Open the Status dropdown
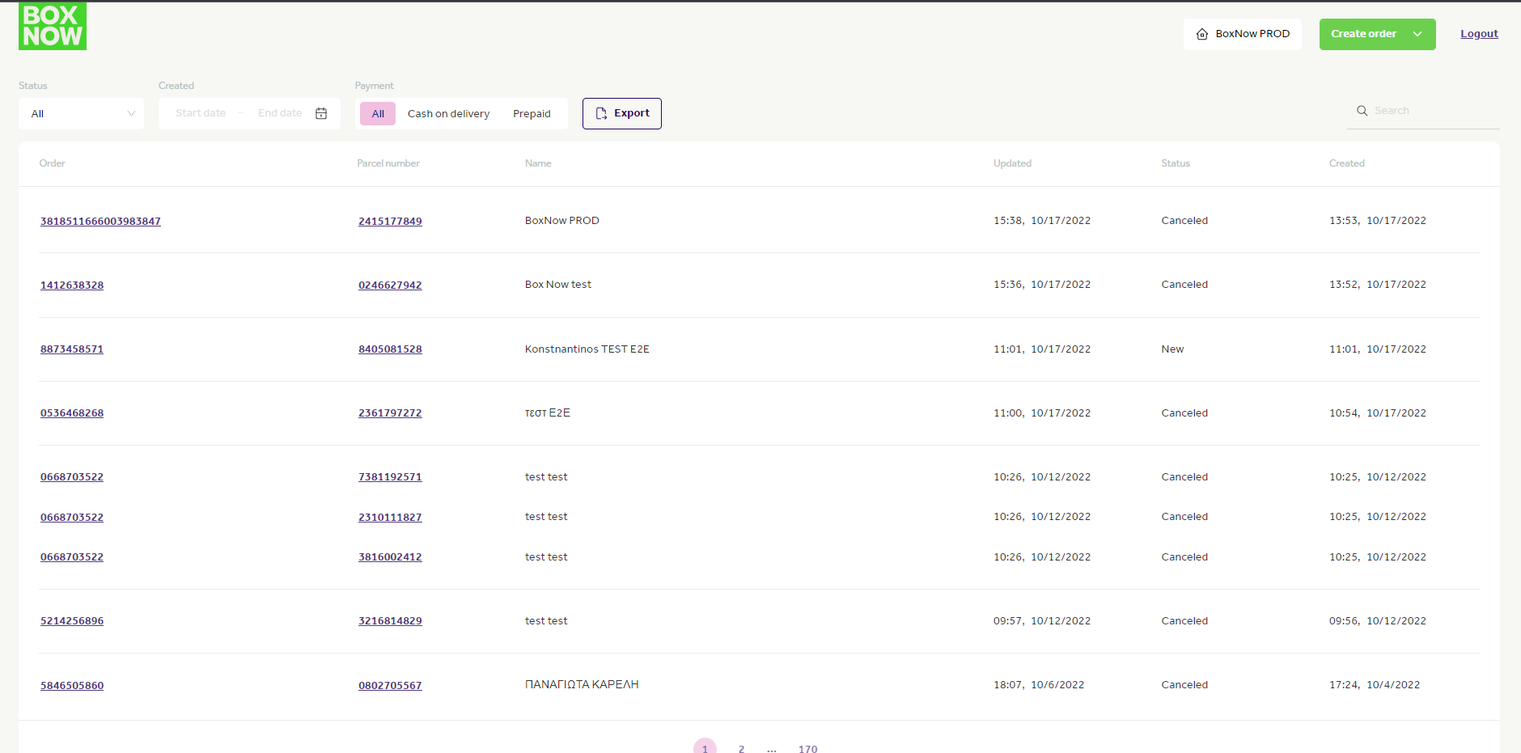The image size is (1521, 753). pyautogui.click(x=81, y=114)
